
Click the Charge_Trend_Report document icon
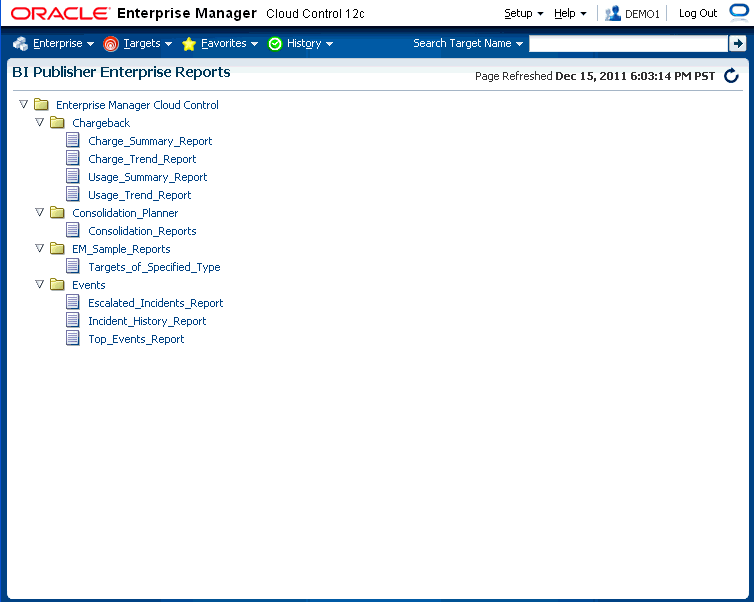click(73, 158)
